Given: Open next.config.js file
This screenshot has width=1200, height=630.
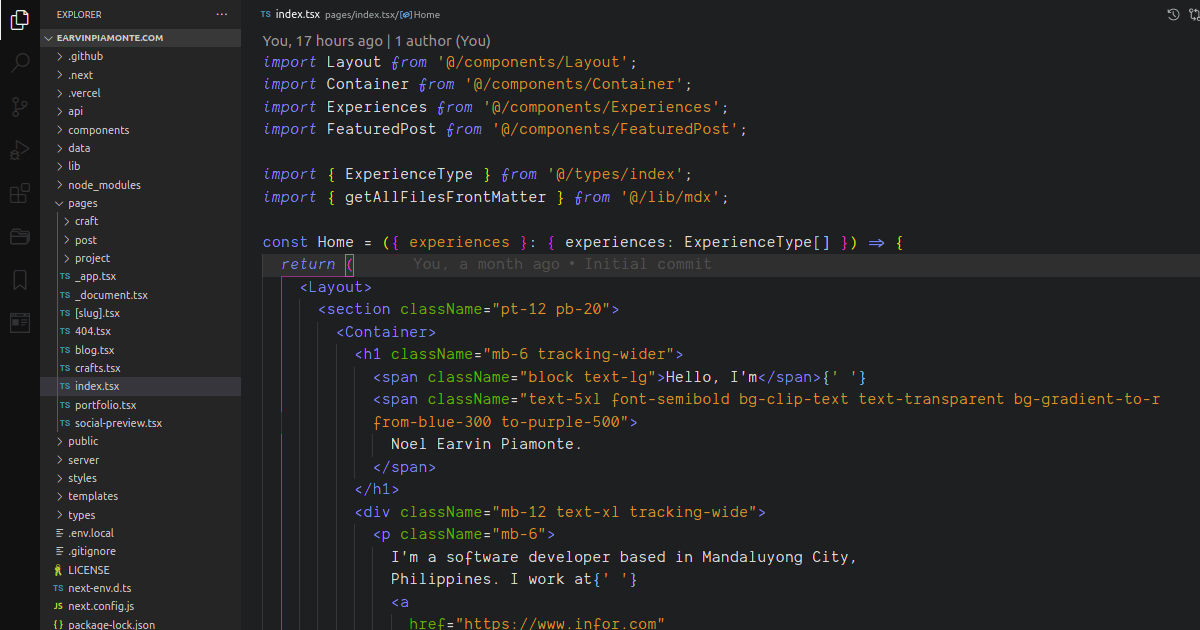Looking at the screenshot, I should pos(100,606).
